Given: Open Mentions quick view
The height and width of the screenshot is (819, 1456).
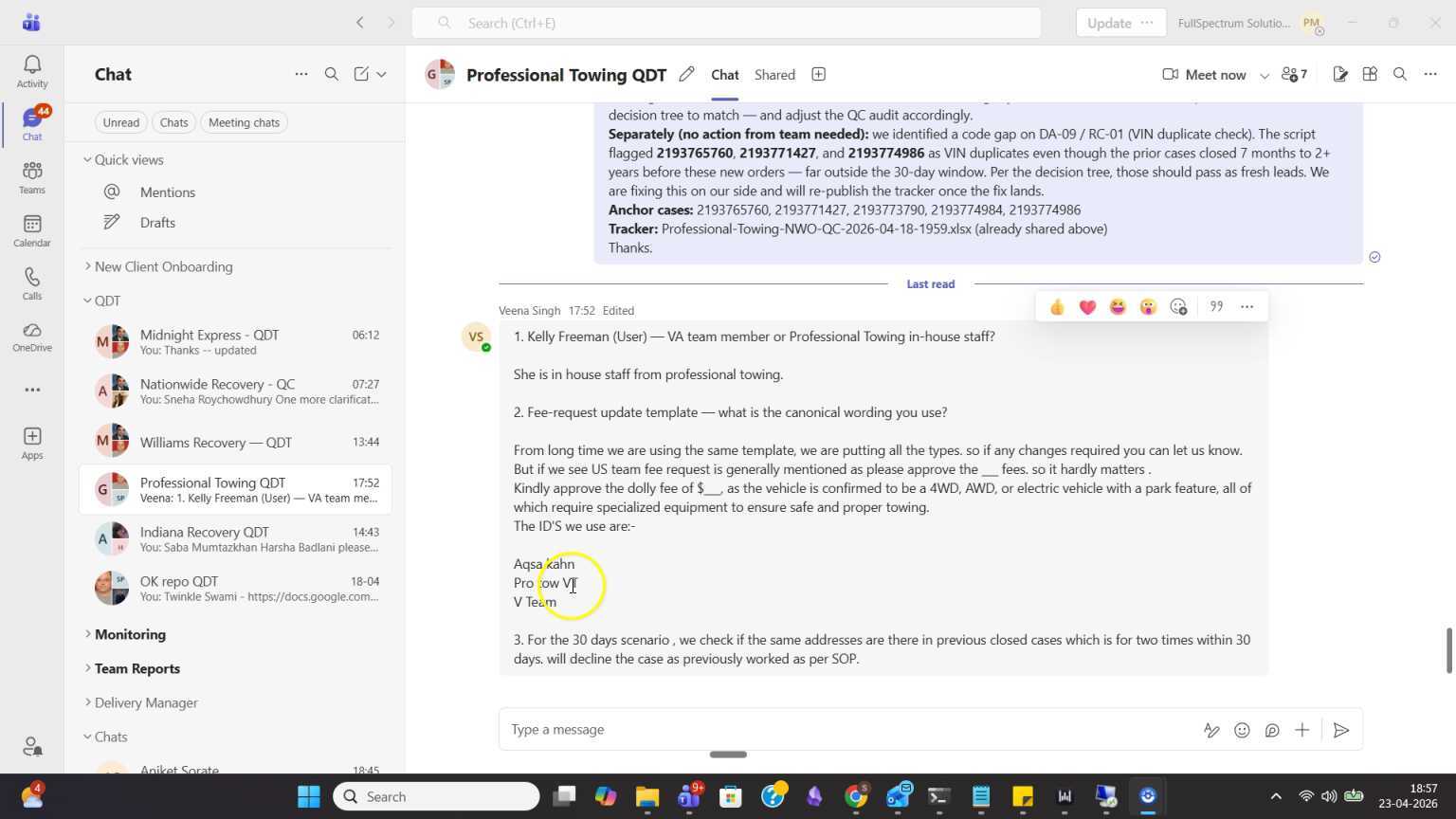Looking at the screenshot, I should pos(167,192).
